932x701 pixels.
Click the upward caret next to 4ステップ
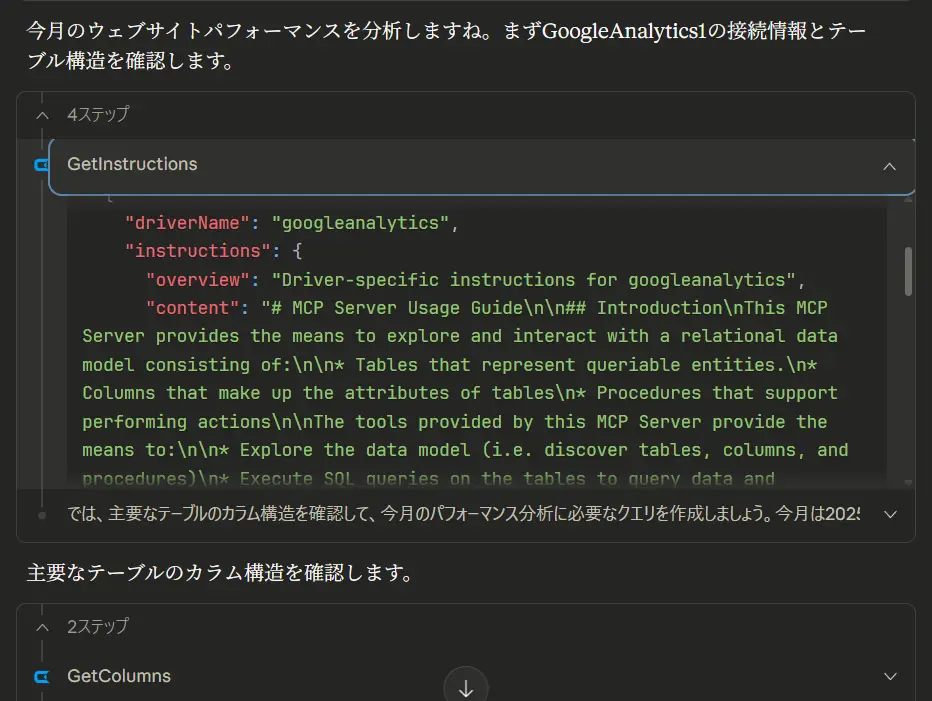[42, 115]
